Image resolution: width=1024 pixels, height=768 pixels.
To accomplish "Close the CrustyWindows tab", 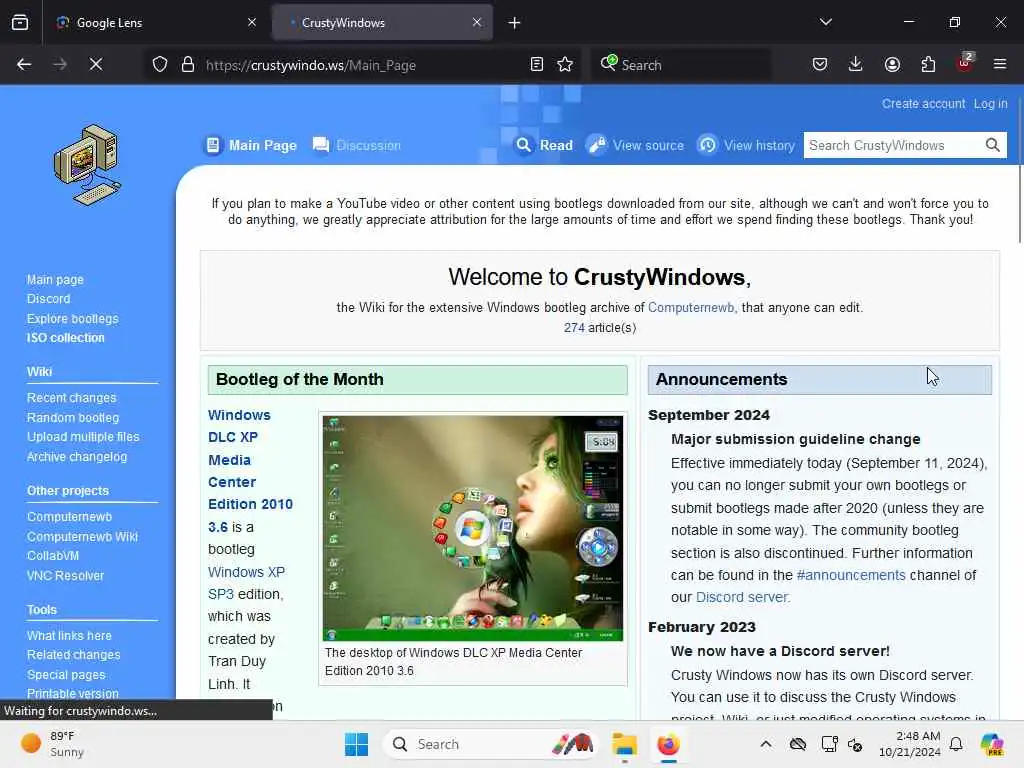I will tap(477, 22).
